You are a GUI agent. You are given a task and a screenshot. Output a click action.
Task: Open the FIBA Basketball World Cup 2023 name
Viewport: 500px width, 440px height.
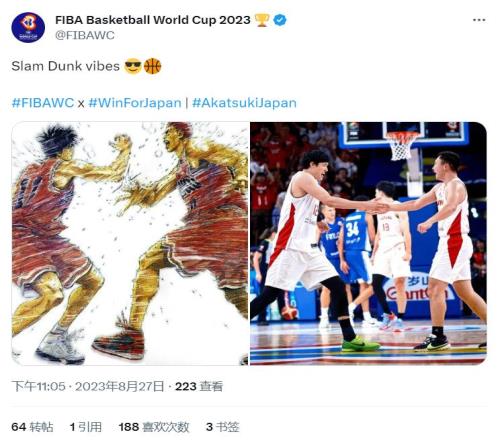[x=153, y=20]
